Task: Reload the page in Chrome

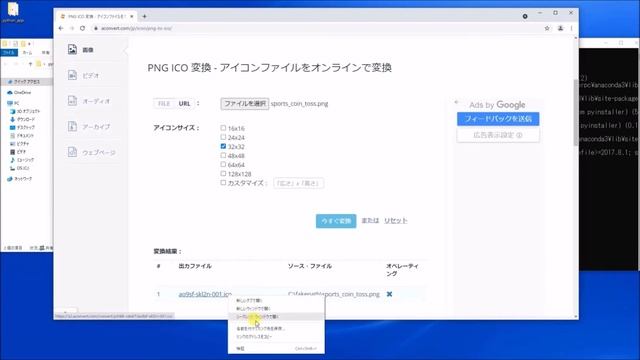Action: coord(82,28)
